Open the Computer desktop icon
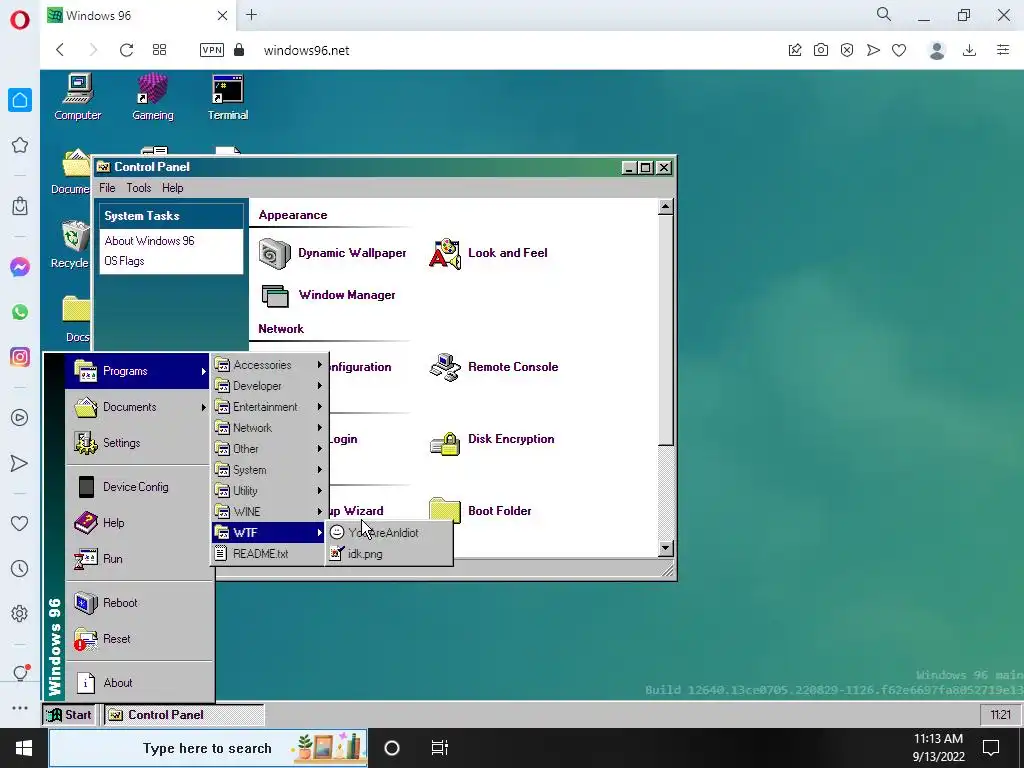This screenshot has width=1024, height=768. [x=78, y=97]
